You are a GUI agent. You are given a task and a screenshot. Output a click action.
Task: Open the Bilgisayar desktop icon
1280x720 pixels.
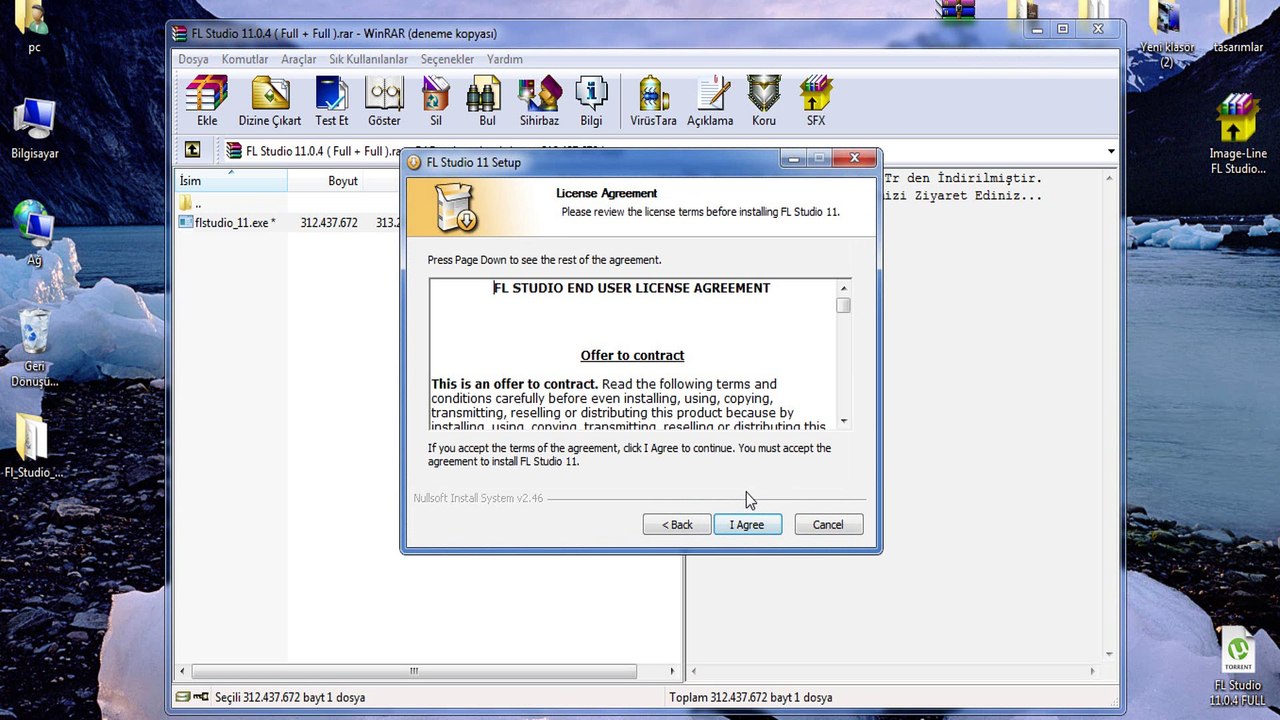click(x=35, y=130)
